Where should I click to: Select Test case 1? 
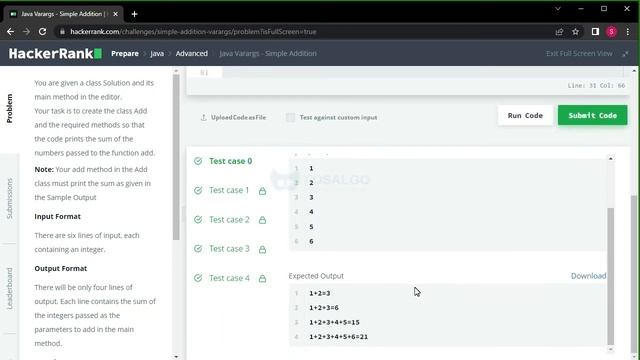(229, 190)
